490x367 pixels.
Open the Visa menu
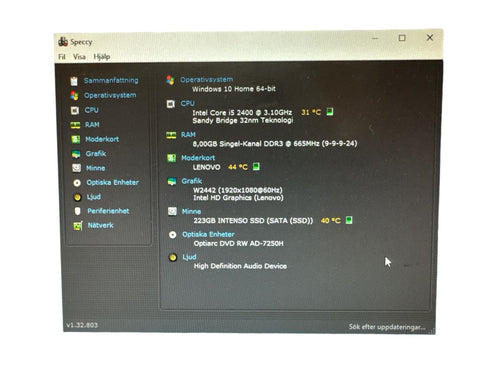(x=79, y=57)
